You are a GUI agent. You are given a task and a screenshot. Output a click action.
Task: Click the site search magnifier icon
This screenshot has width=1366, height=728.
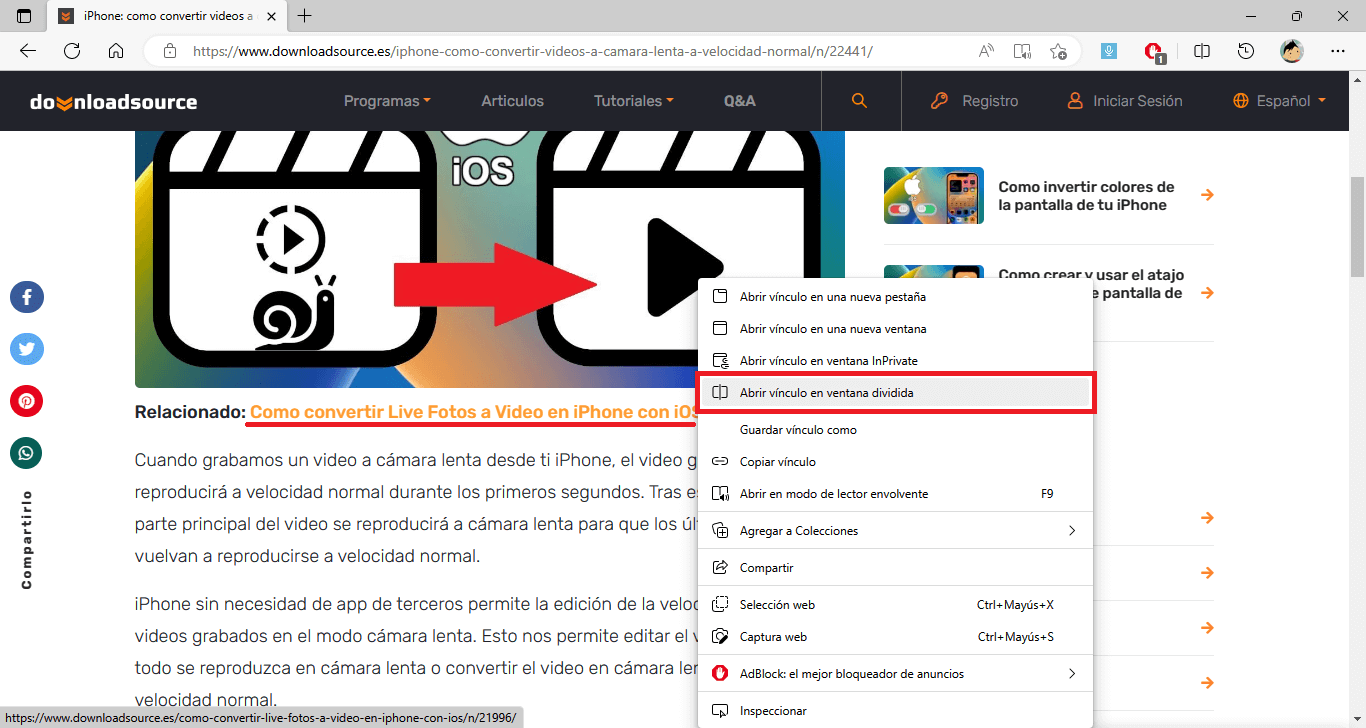click(859, 101)
